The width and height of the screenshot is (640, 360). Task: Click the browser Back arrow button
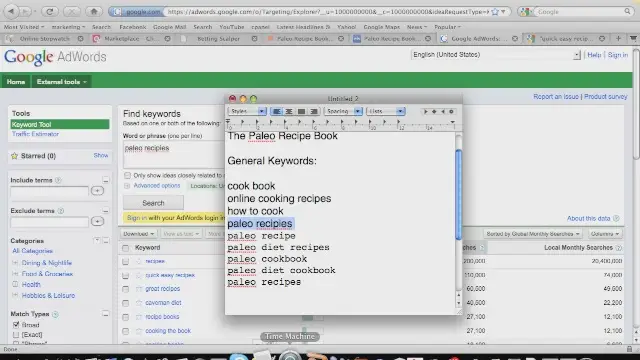pyautogui.click(x=11, y=11)
